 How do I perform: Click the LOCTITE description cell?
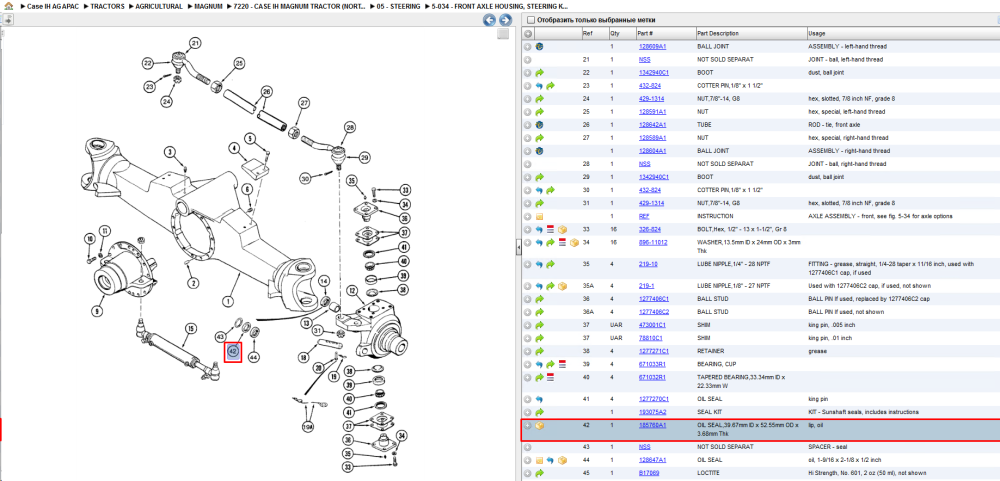click(x=750, y=473)
